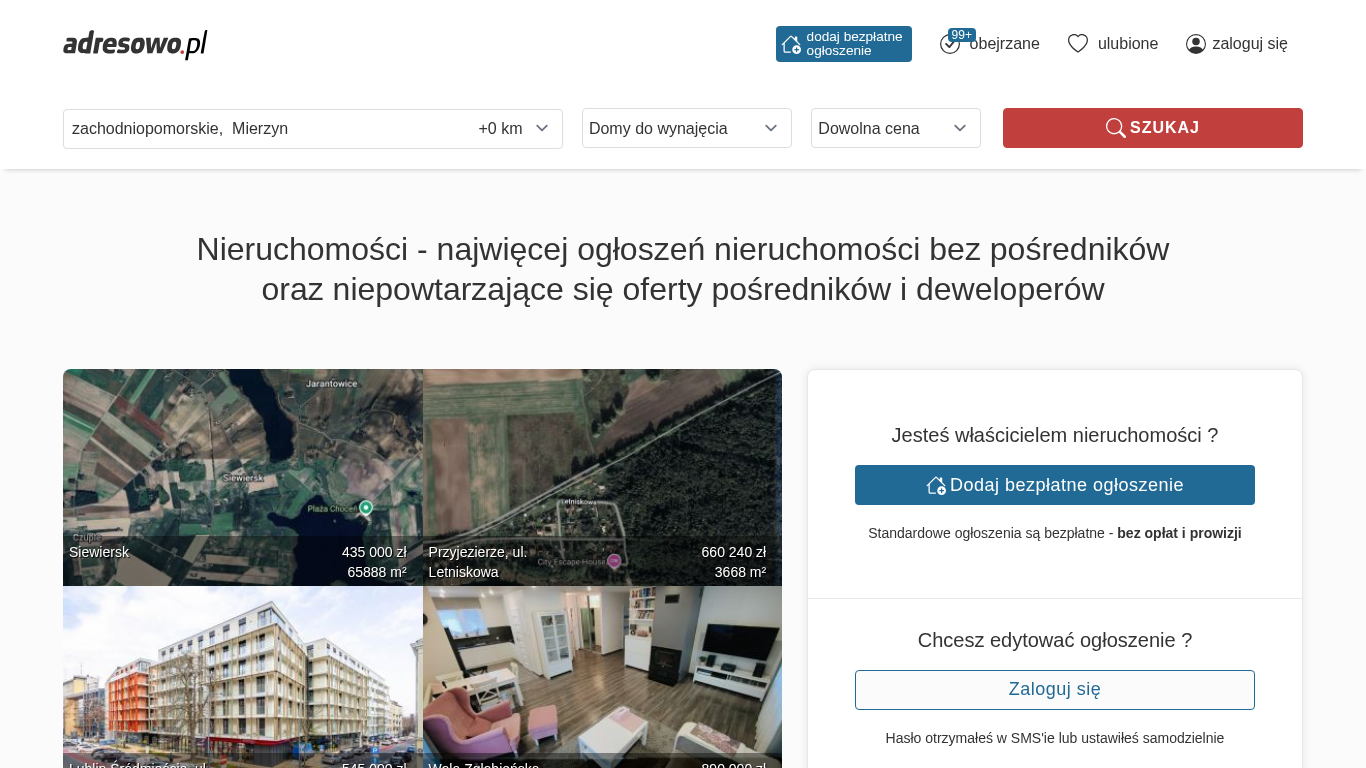Image resolution: width=1366 pixels, height=768 pixels.
Task: Open viewed listings checkmark icon
Action: [949, 44]
